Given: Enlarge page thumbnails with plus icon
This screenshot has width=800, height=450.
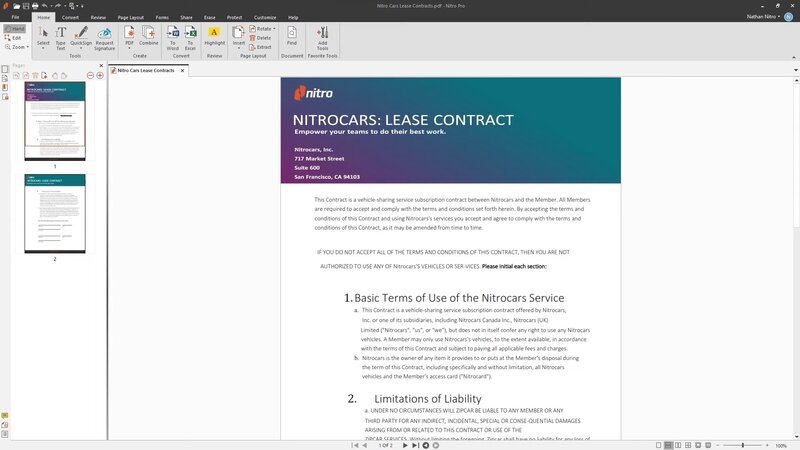Looking at the screenshot, I should pos(100,76).
